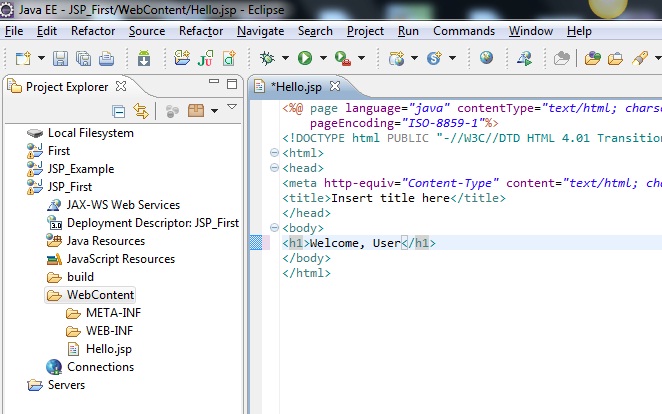Open the File menu

tap(14, 31)
